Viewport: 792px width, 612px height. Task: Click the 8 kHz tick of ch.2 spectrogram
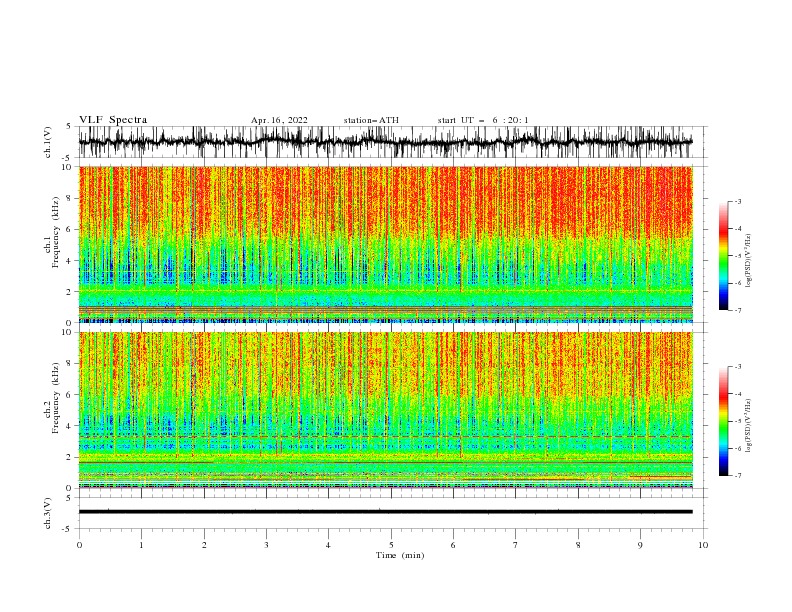point(70,364)
